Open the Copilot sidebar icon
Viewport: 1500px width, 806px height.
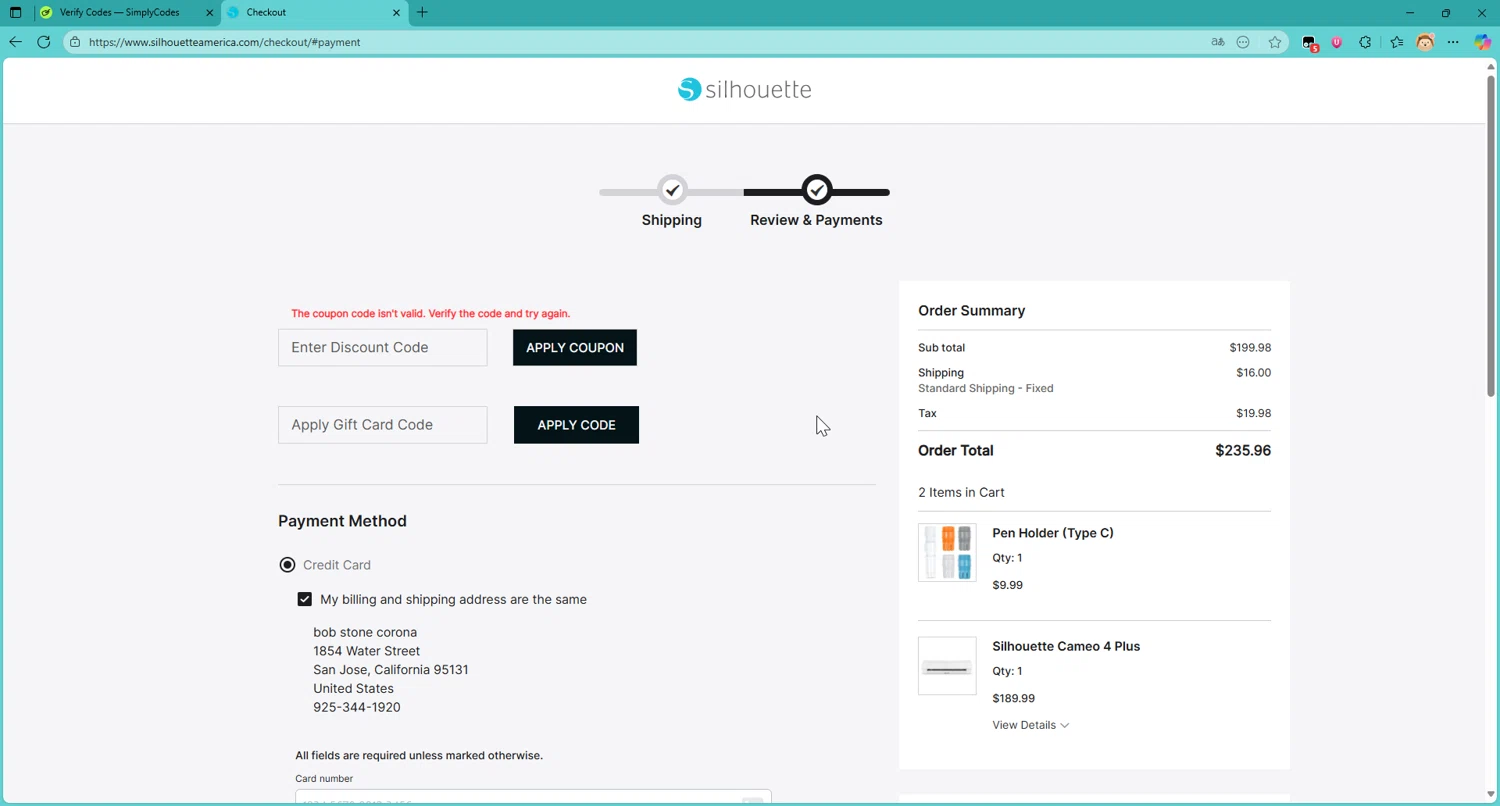tap(1483, 42)
